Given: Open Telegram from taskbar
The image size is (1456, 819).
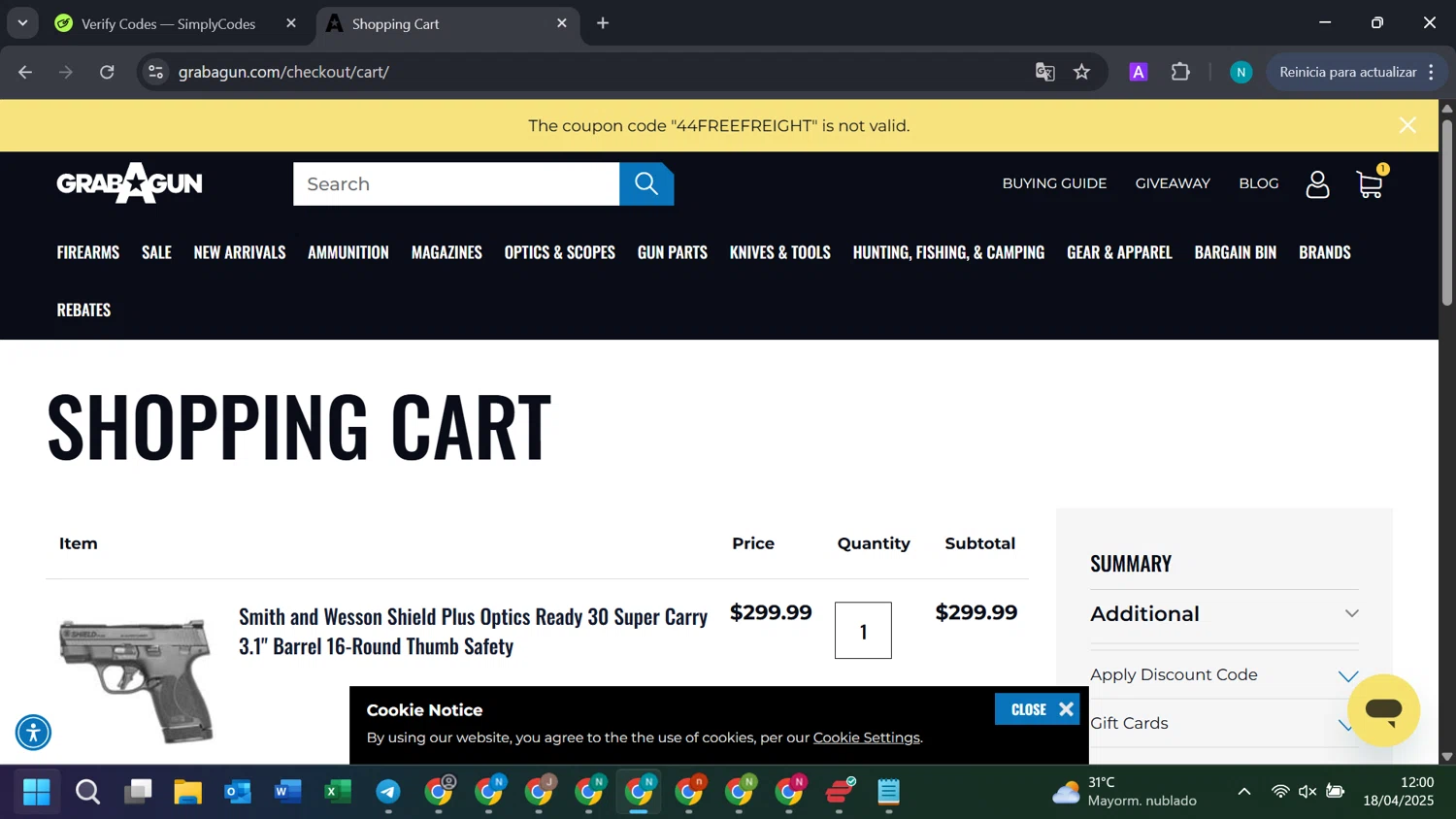Looking at the screenshot, I should coord(388,793).
